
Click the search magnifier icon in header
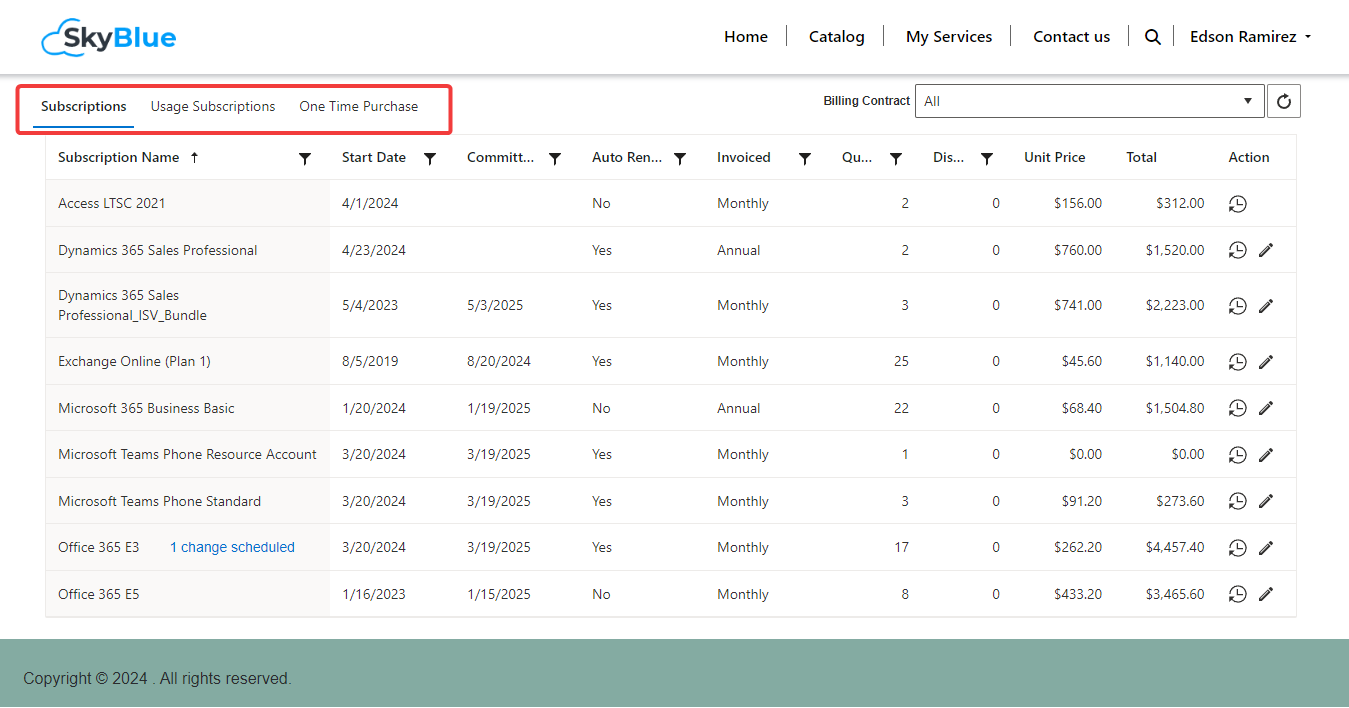click(1152, 37)
